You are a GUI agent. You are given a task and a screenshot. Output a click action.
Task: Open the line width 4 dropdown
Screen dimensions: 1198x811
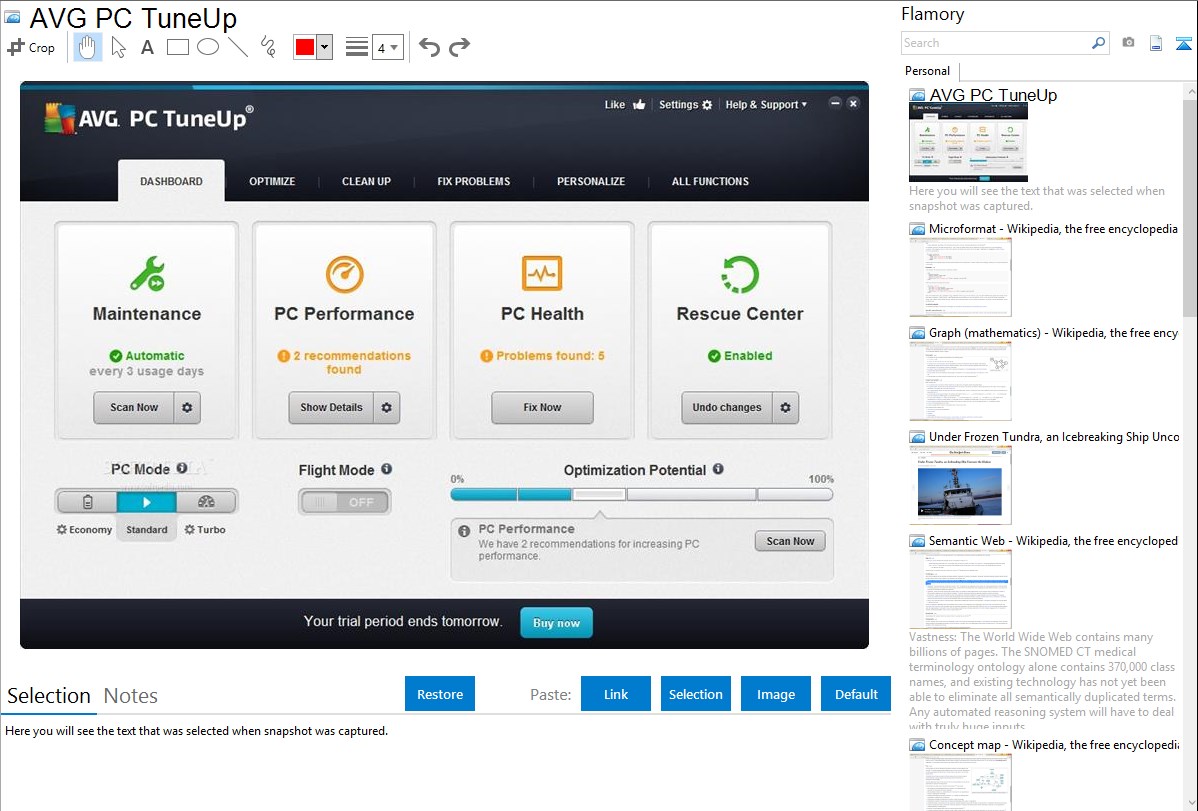[x=388, y=47]
